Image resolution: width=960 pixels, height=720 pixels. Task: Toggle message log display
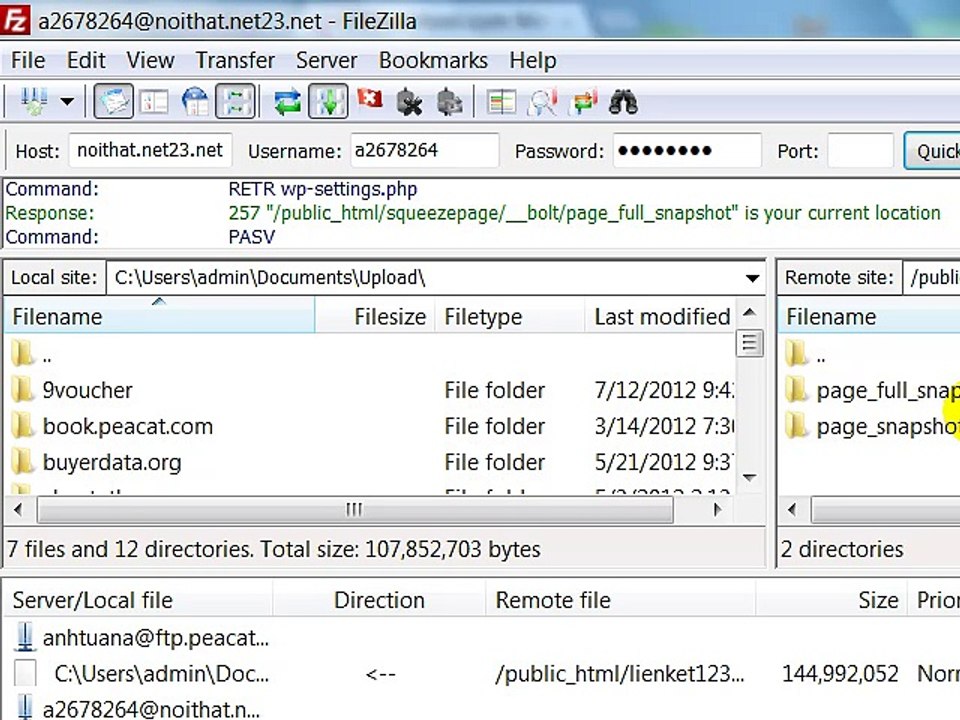tap(113, 102)
